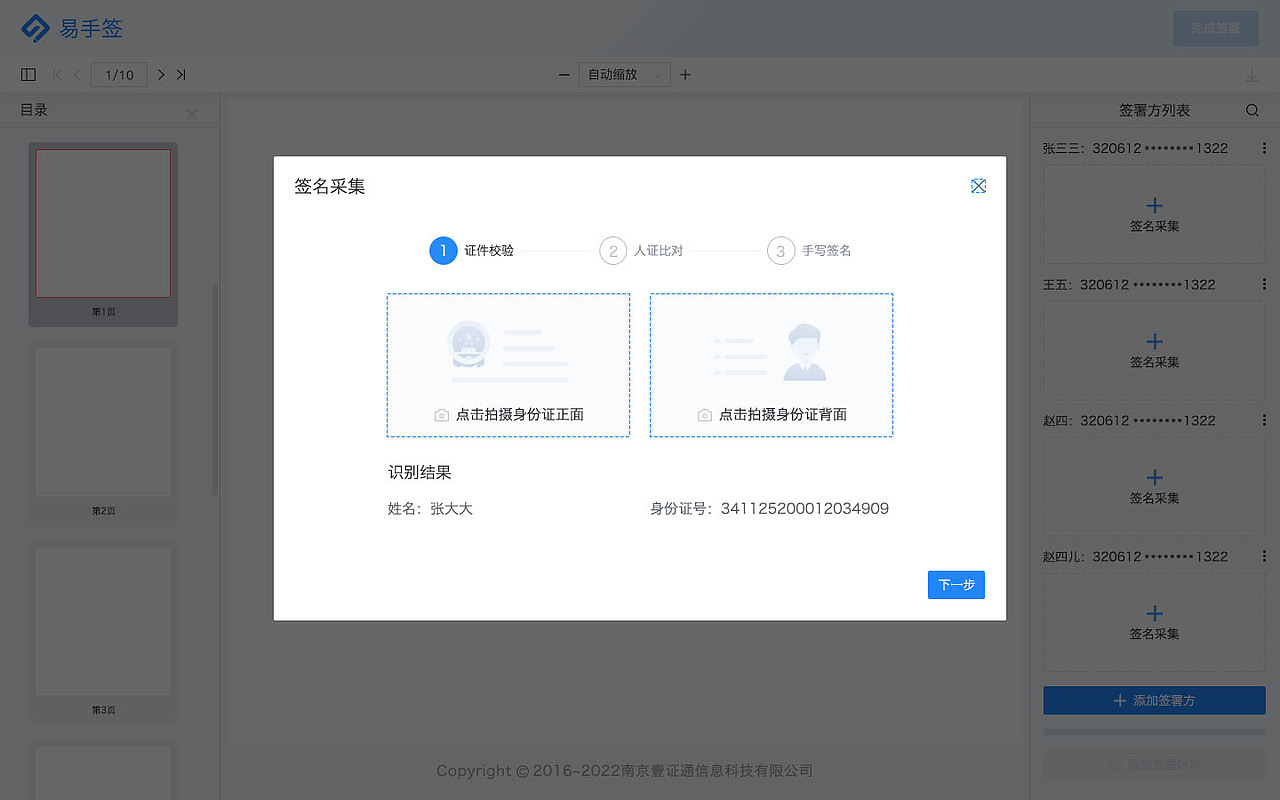The height and width of the screenshot is (800, 1280).
Task: Click the page number input showing 1/10
Action: click(x=119, y=74)
